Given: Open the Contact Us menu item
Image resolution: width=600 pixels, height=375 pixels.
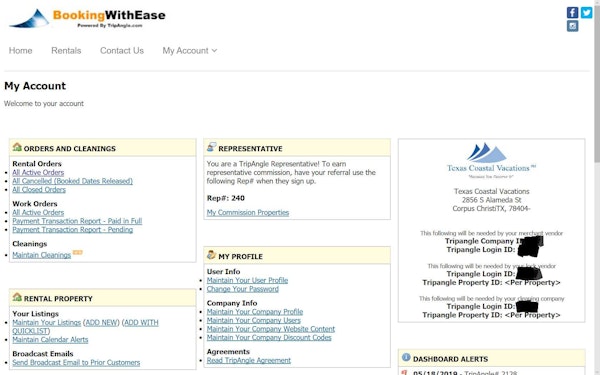Looking at the screenshot, I should [122, 51].
